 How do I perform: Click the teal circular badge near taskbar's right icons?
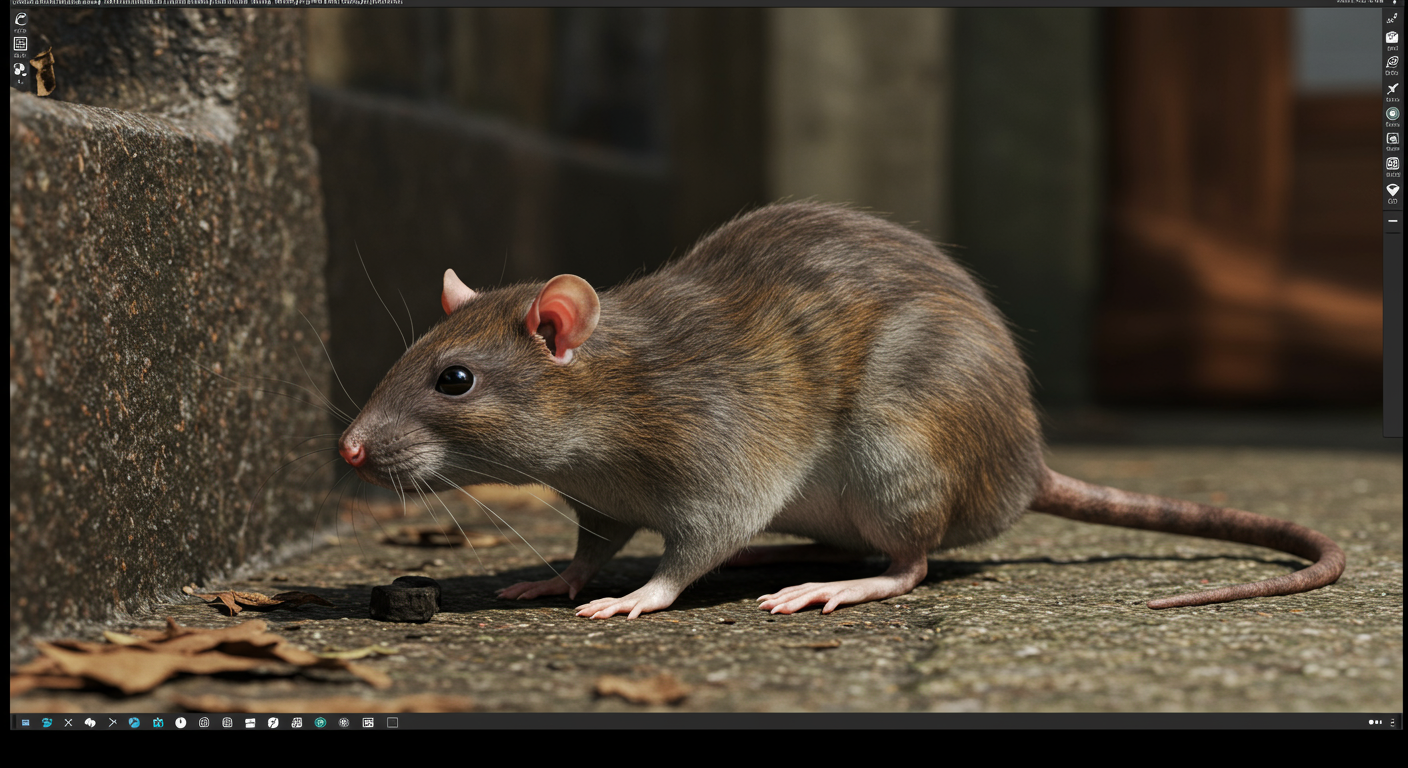320,722
